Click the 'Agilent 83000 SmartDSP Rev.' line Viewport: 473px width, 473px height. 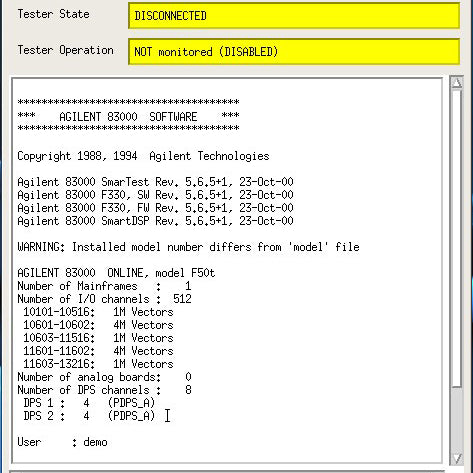(x=155, y=221)
